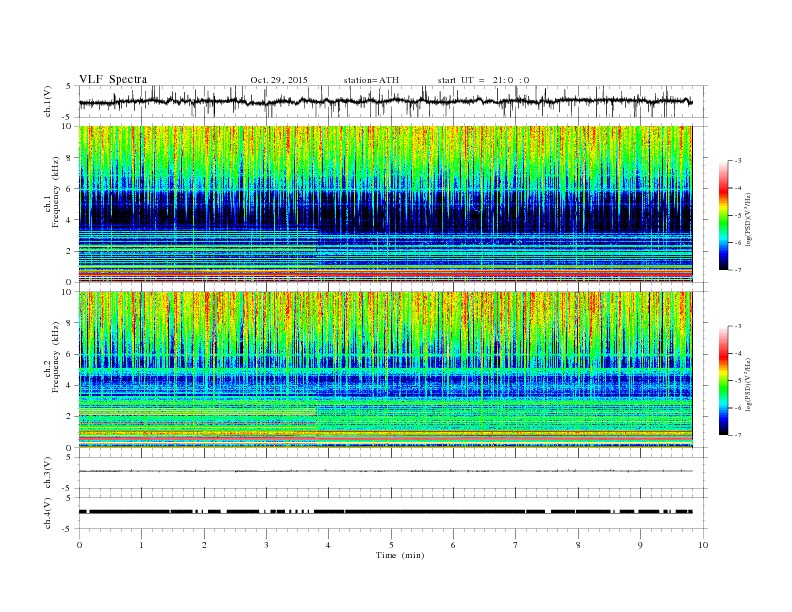The width and height of the screenshot is (792, 612).
Task: Click the '5' tick on the time axis
Action: coord(391,545)
